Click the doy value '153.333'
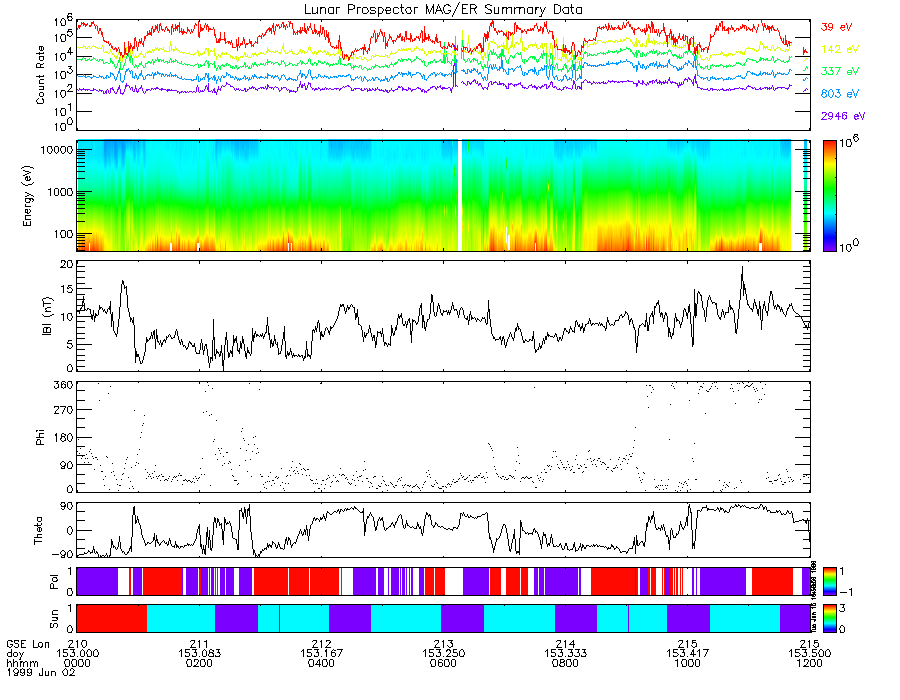Screen dimensions: 900x700 click(x=565, y=654)
